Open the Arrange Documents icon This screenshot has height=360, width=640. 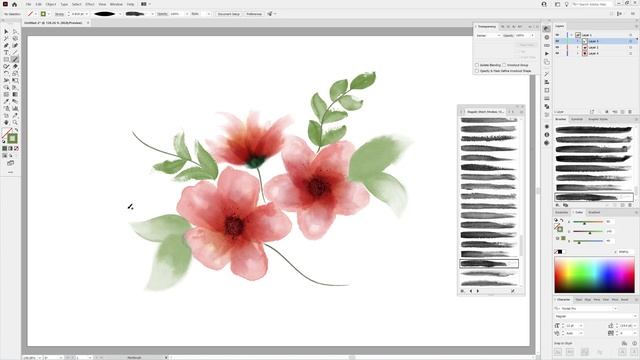[144, 4]
